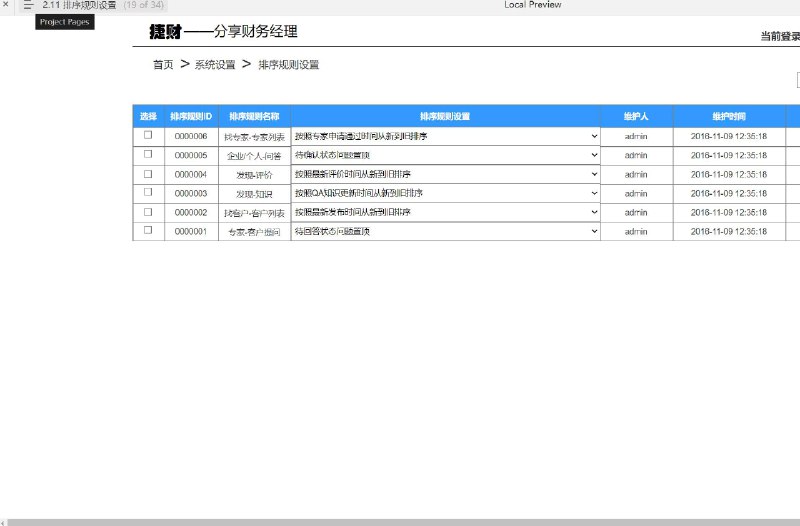This screenshot has width=800, height=526.
Task: Select ID cell 0000006
Action: [191, 136]
